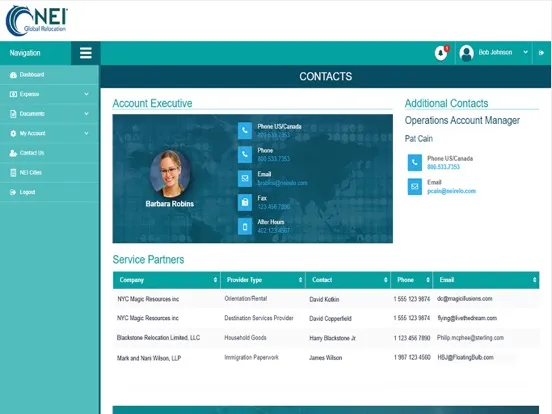The image size is (552, 414).
Task: Click Mark and Nani Wilson, LLP row
Action: pyautogui.click(x=326, y=358)
